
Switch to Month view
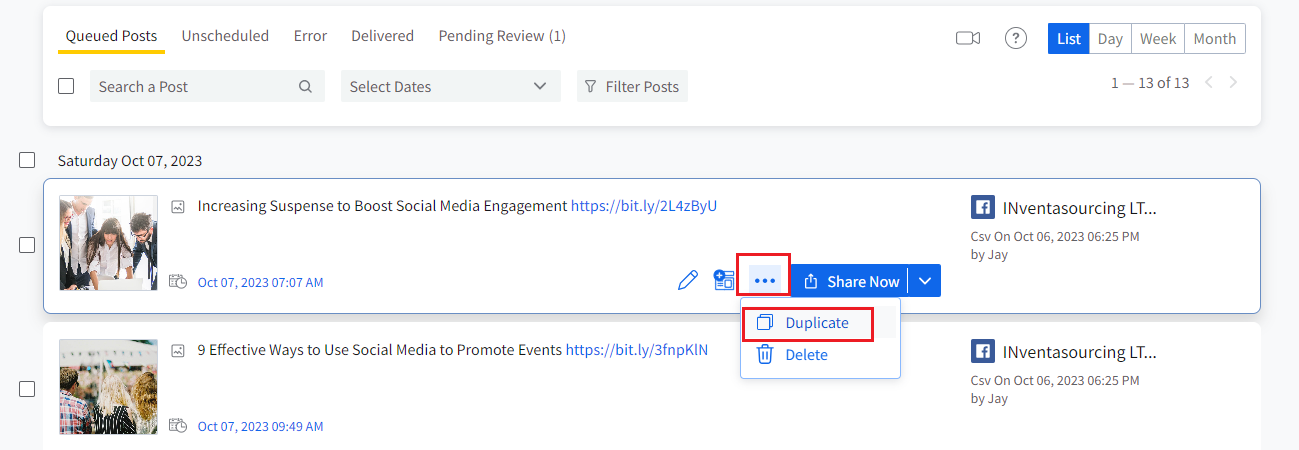point(1214,39)
